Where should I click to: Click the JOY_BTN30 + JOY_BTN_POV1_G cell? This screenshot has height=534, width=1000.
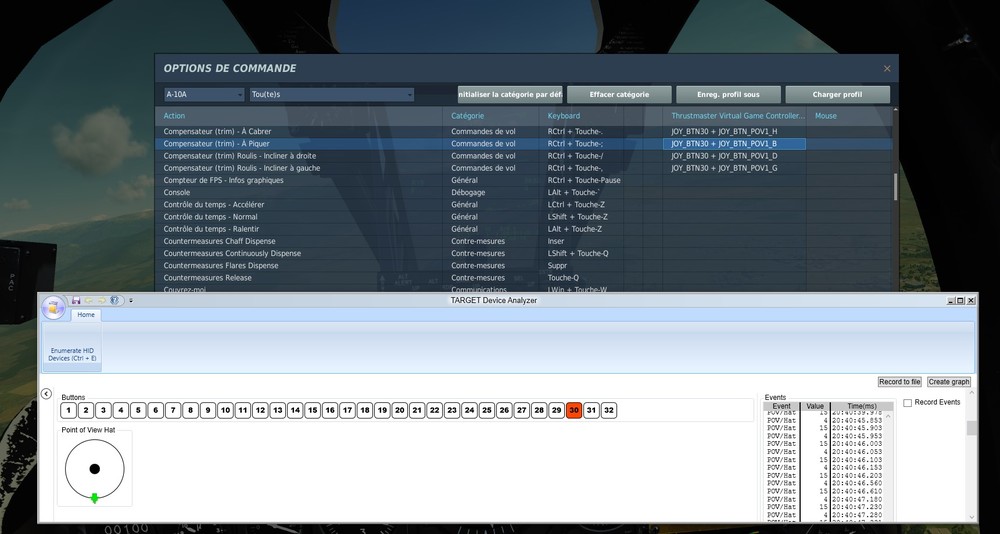tap(734, 168)
